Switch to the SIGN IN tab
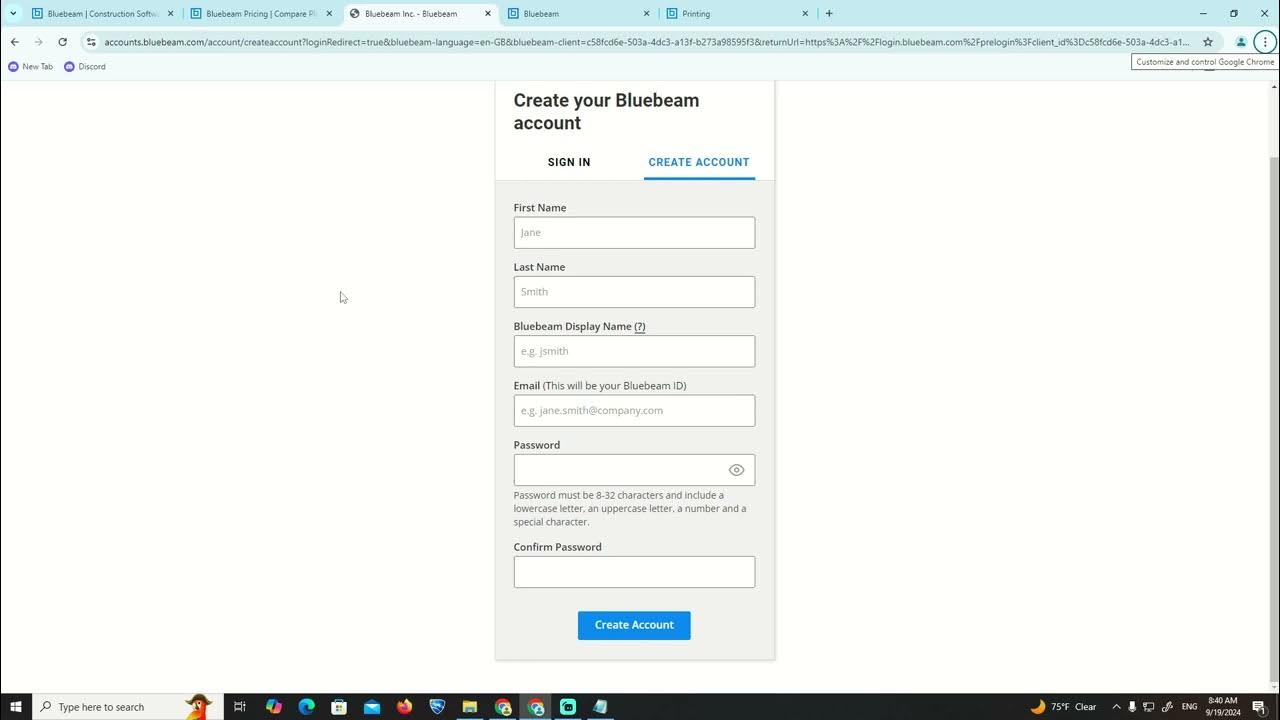The width and height of the screenshot is (1280, 720). click(x=569, y=162)
